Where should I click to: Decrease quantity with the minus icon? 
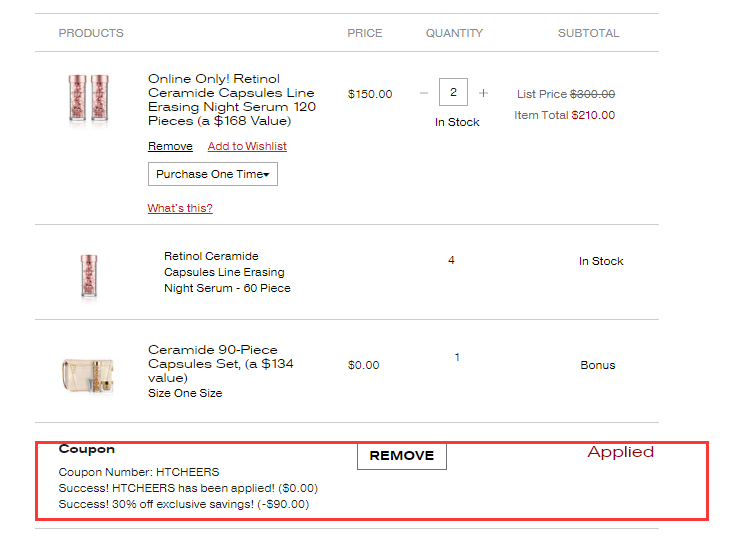pyautogui.click(x=424, y=93)
